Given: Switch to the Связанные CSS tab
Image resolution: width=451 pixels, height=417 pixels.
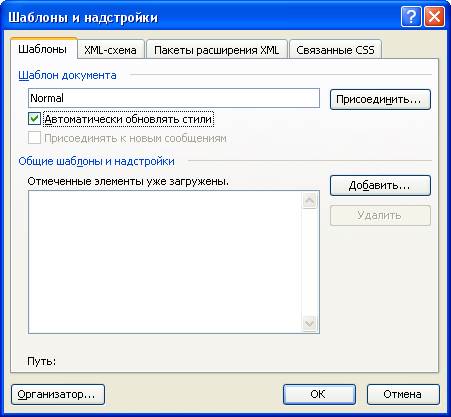Looking at the screenshot, I should tap(335, 50).
